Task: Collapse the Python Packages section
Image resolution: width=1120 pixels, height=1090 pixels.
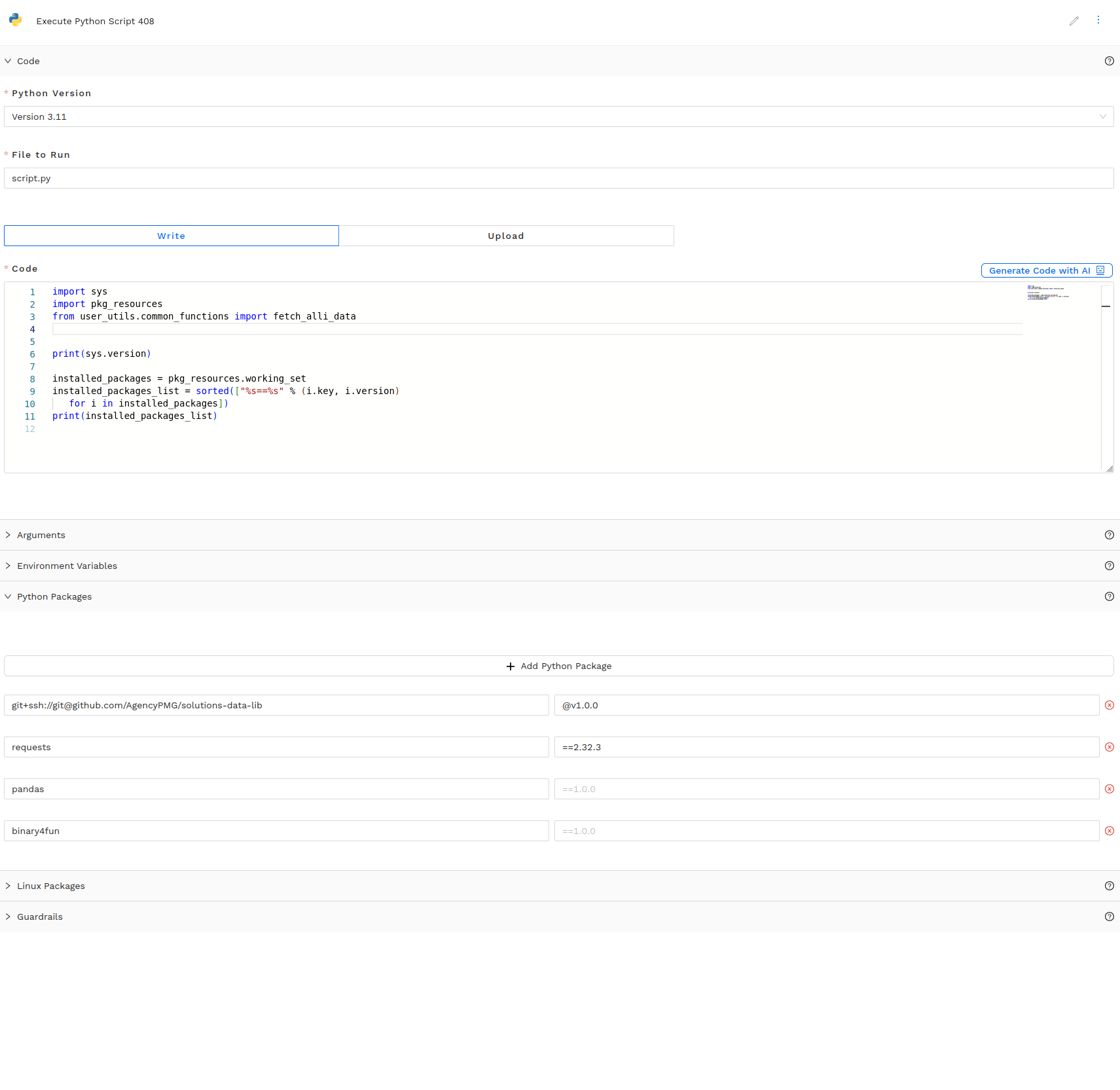Action: tap(54, 596)
